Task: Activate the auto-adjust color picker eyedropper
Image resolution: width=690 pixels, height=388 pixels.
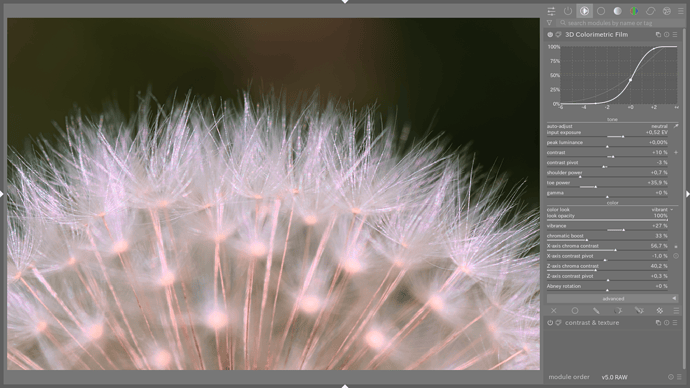Action: (676, 126)
